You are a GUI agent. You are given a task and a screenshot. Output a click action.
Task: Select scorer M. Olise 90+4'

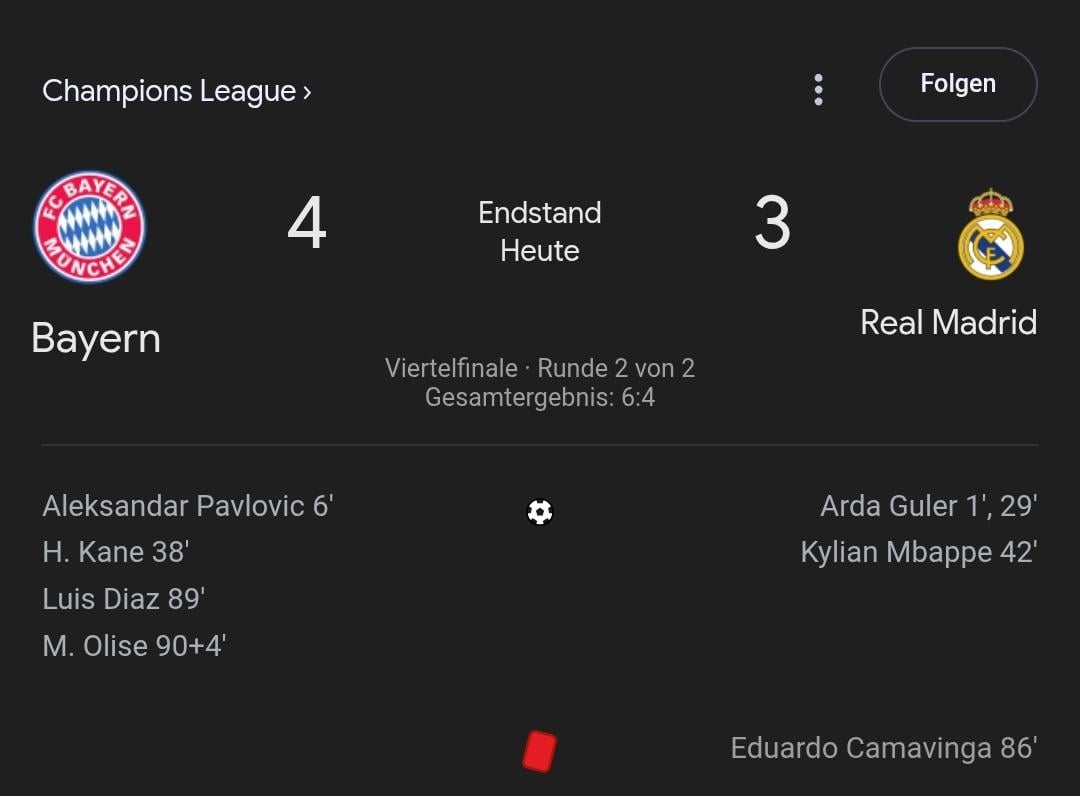click(x=134, y=645)
